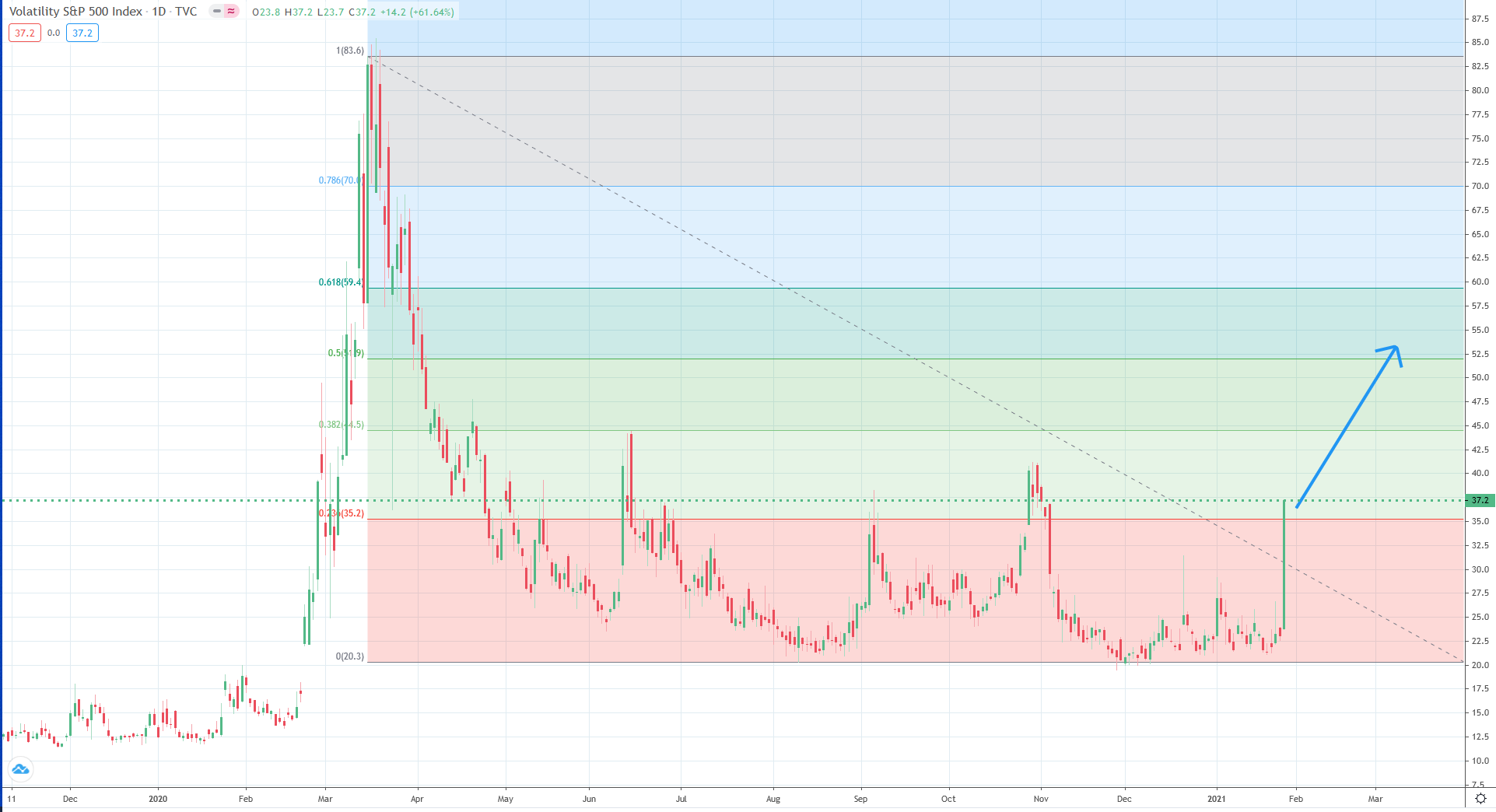Click the spread value 0.0 between prices

coord(54,33)
